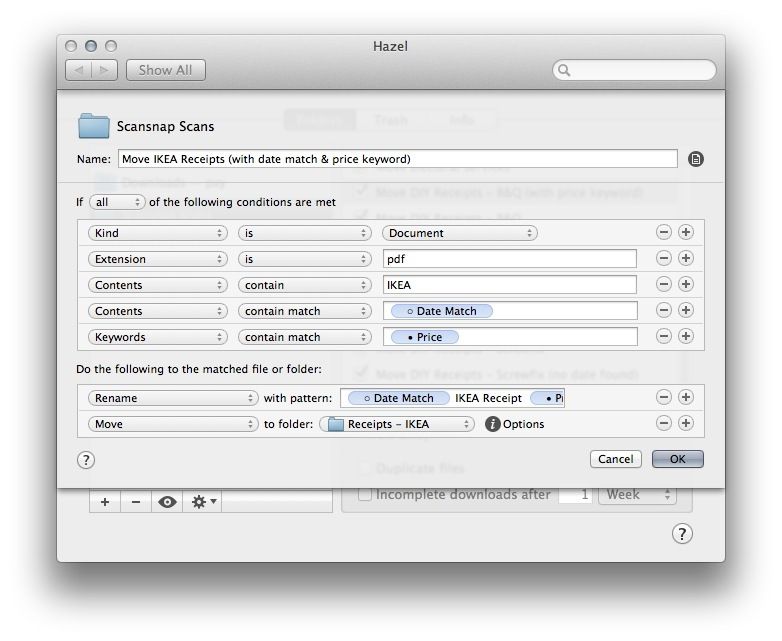Remove the Rename action
Viewport: 782px width, 641px height.
pyautogui.click(x=663, y=398)
